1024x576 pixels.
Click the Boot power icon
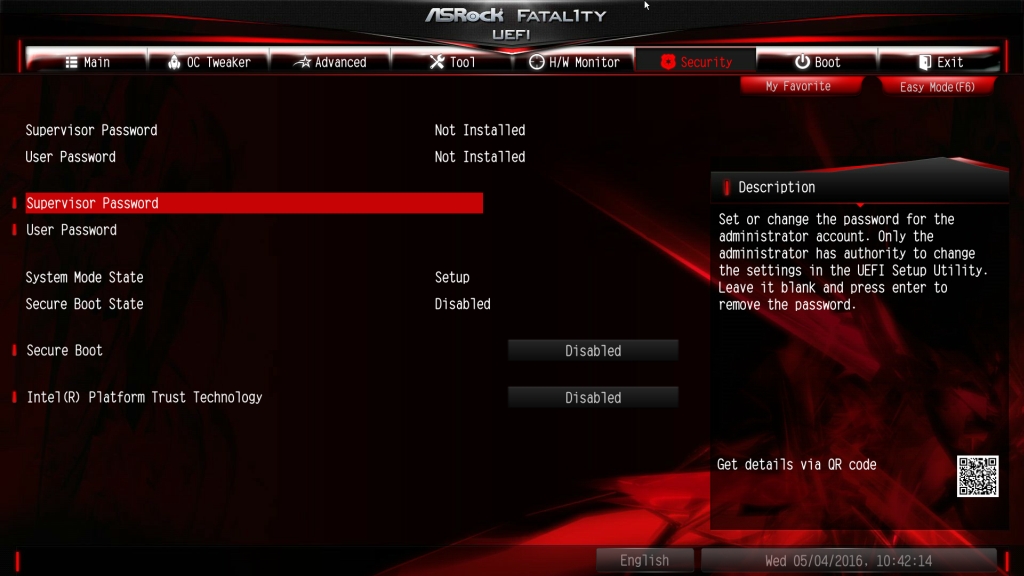coord(802,62)
